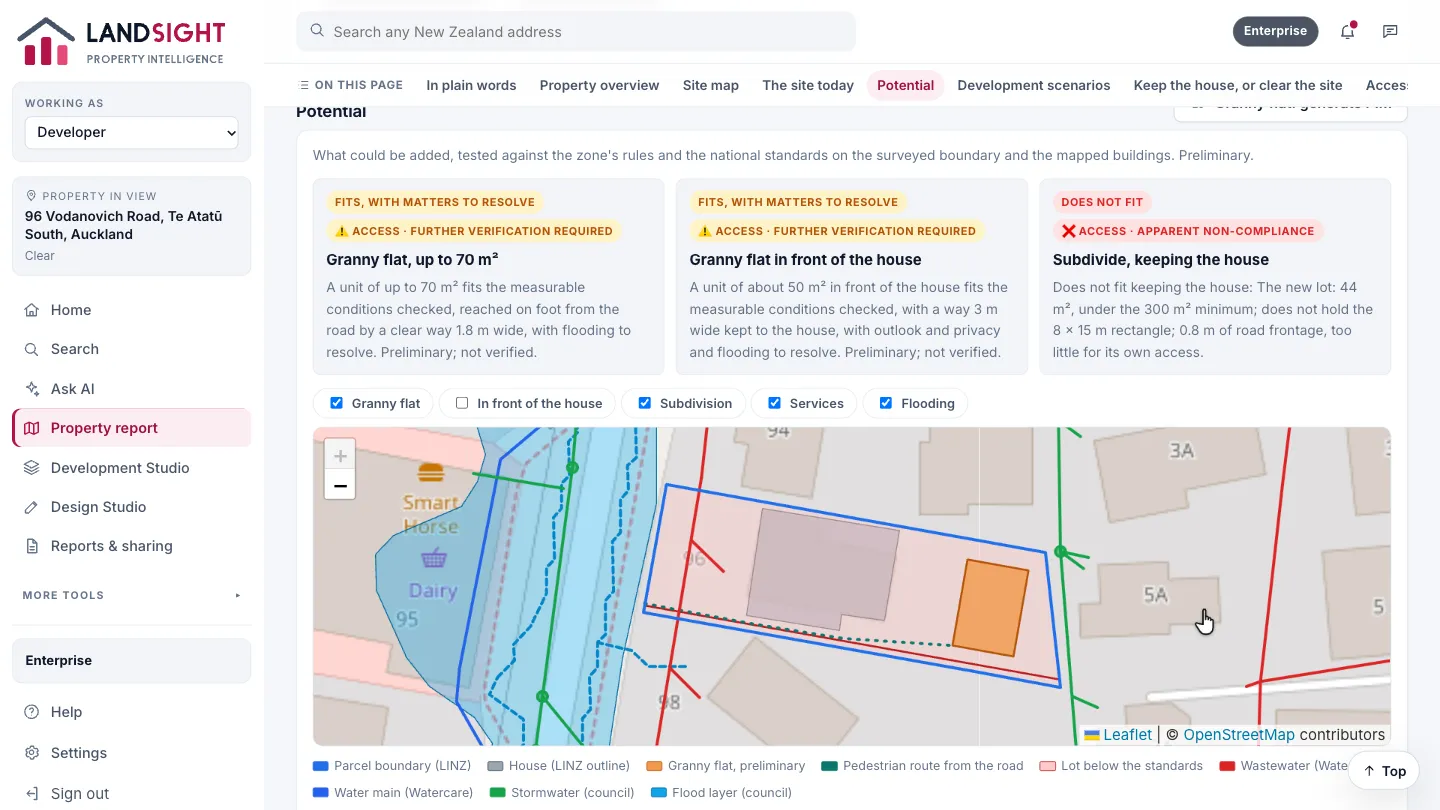Screen dimensions: 1440x810
Task: Jump to Property overview section
Action: tap(600, 85)
